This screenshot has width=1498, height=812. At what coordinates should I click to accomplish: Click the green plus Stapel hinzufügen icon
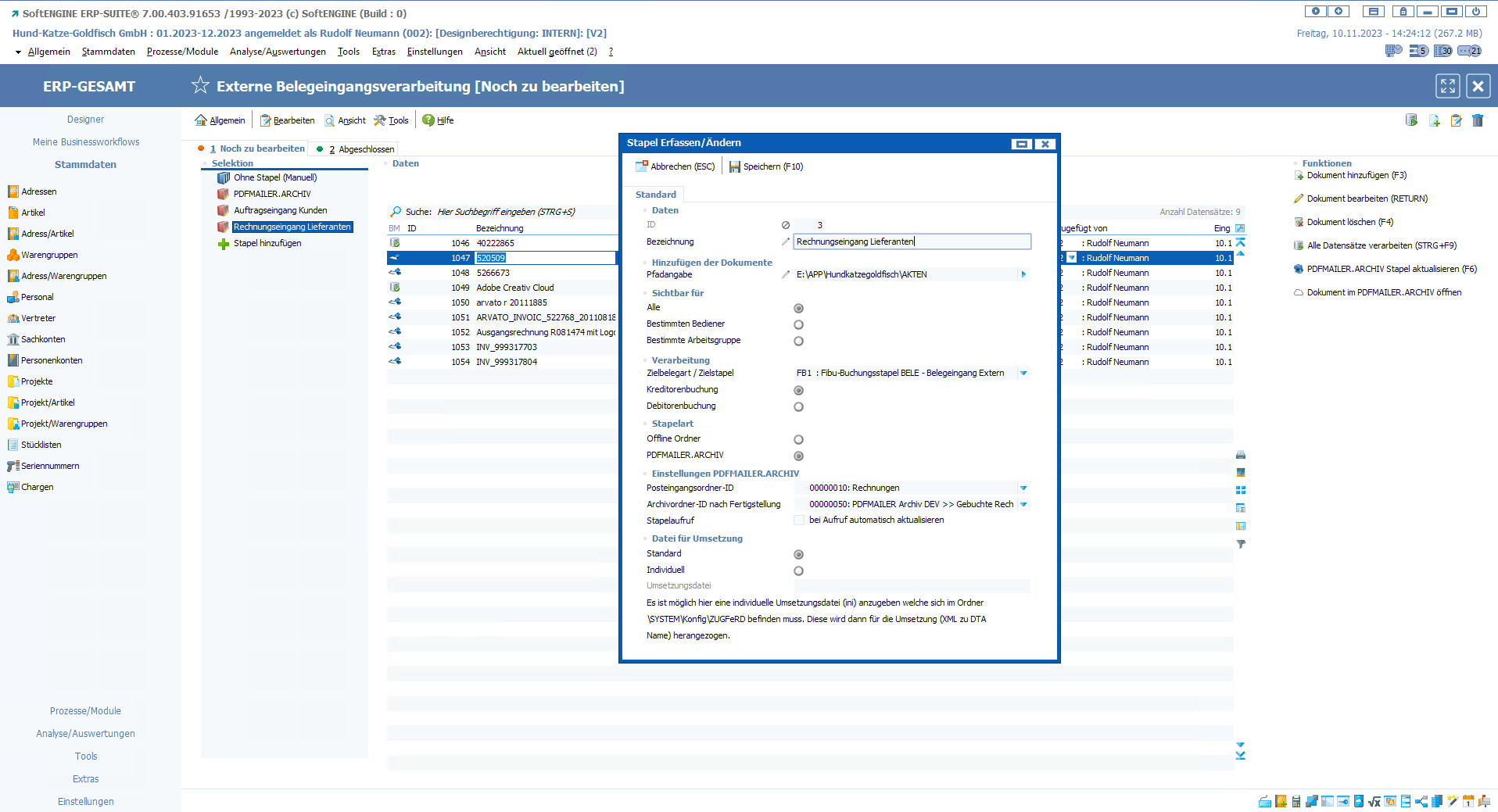pos(223,244)
